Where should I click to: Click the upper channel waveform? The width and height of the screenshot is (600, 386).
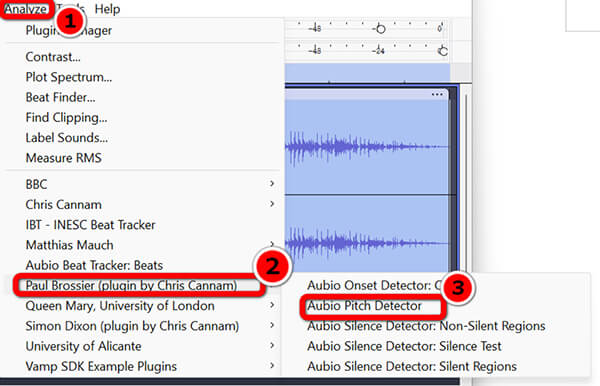tap(367, 147)
